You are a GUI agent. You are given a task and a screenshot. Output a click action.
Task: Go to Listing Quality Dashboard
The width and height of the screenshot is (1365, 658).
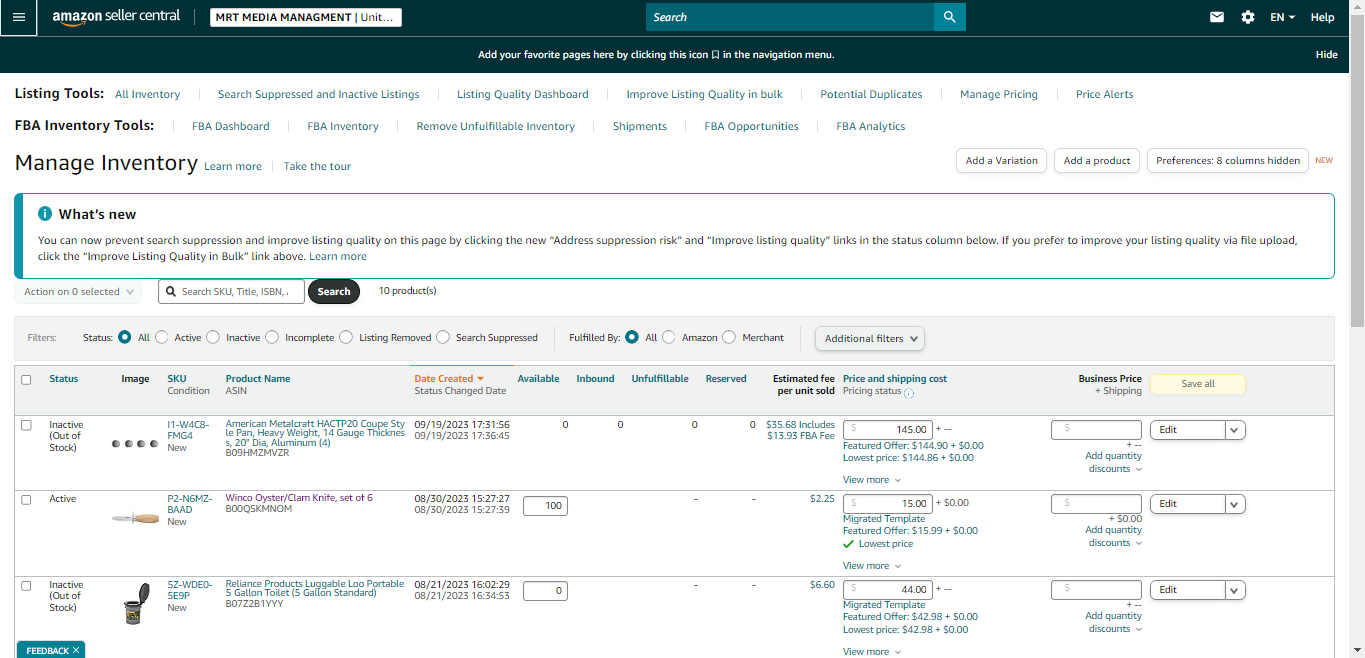coord(523,94)
